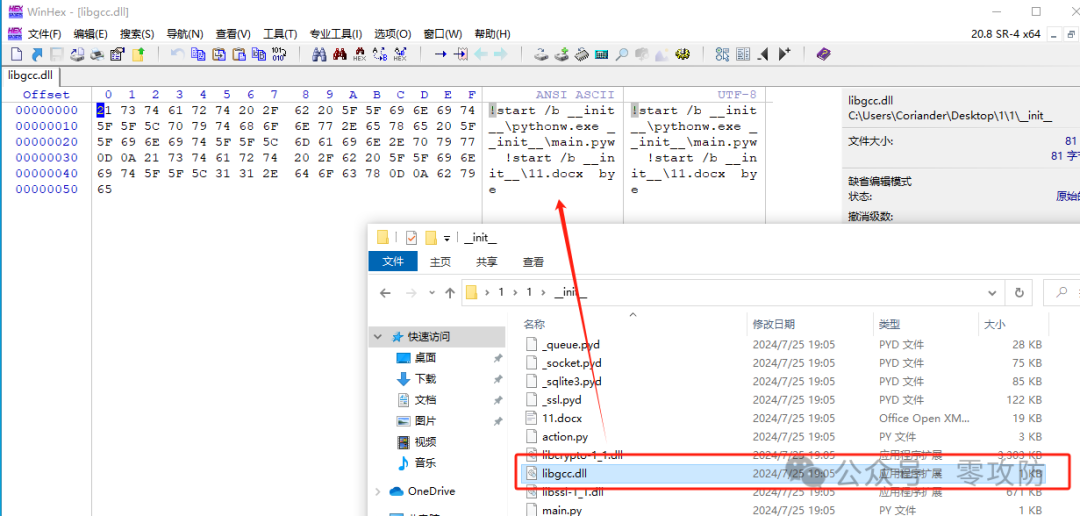
Task: Open Find Hex Values red binoculars icon
Action: pyautogui.click(x=340, y=54)
